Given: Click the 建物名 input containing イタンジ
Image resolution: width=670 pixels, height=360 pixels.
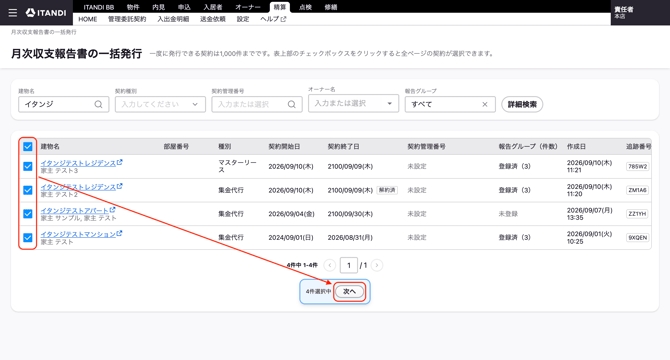Looking at the screenshot, I should tap(64, 104).
